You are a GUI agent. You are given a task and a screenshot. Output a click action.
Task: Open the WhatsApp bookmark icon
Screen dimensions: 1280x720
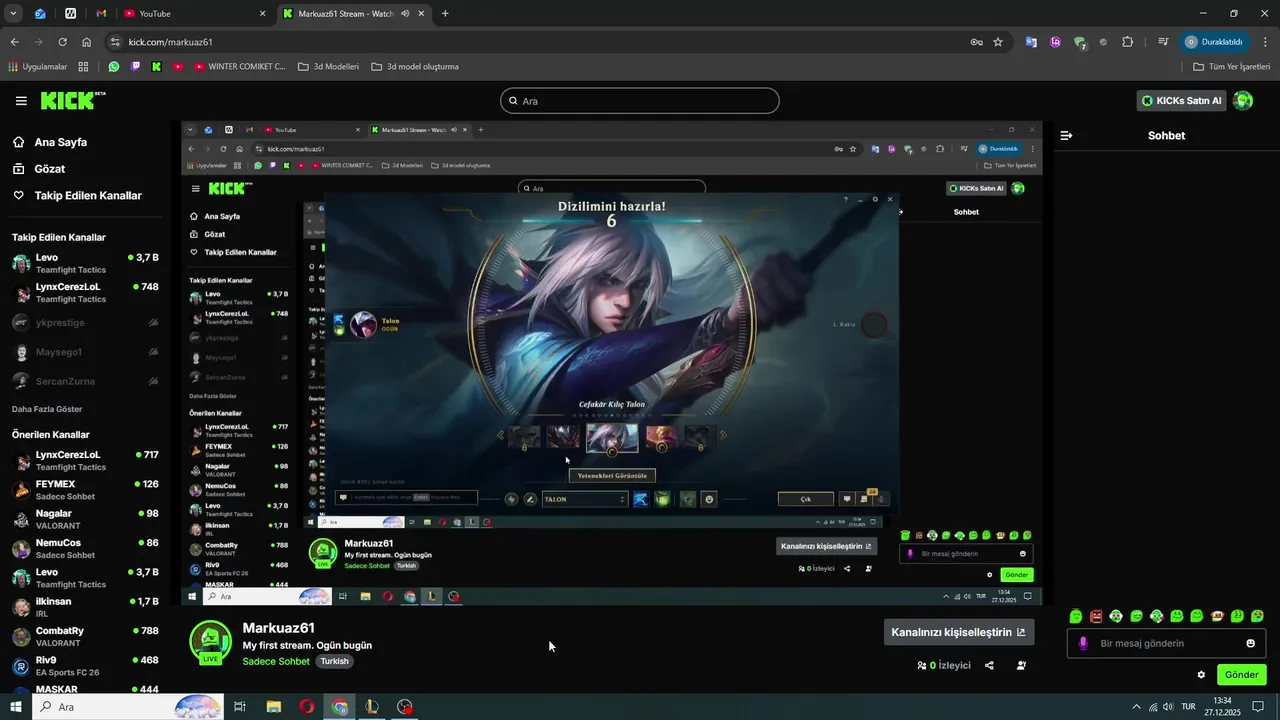pyautogui.click(x=114, y=67)
